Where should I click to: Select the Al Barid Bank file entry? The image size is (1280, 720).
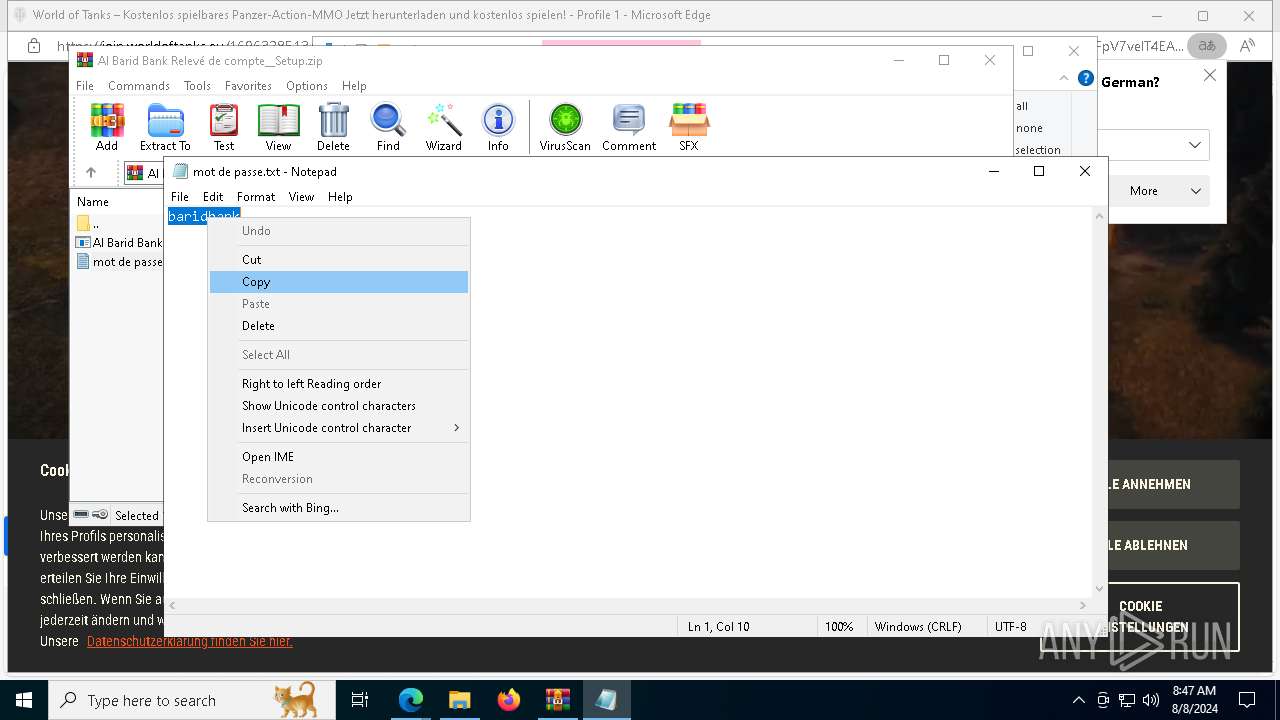coord(119,242)
